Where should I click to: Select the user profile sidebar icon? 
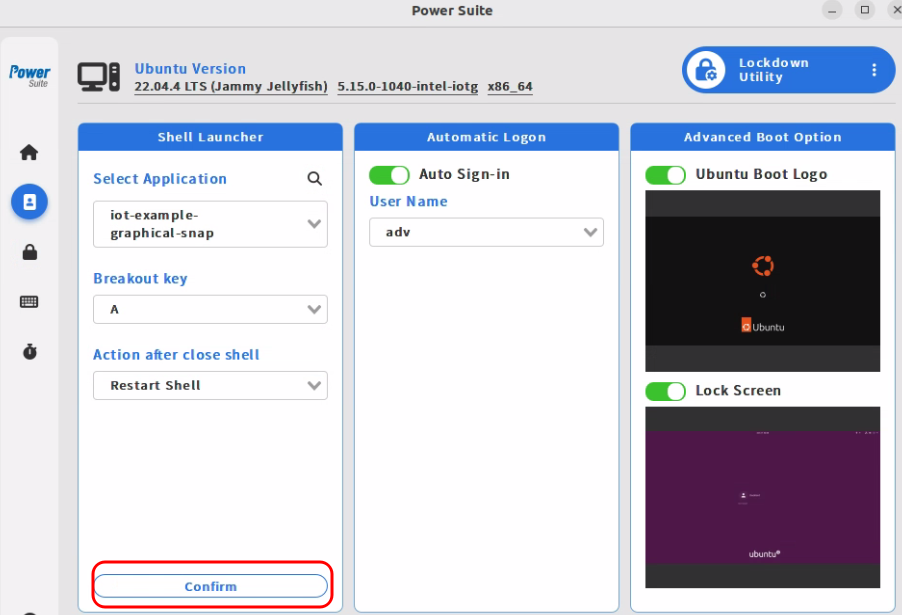tap(29, 202)
